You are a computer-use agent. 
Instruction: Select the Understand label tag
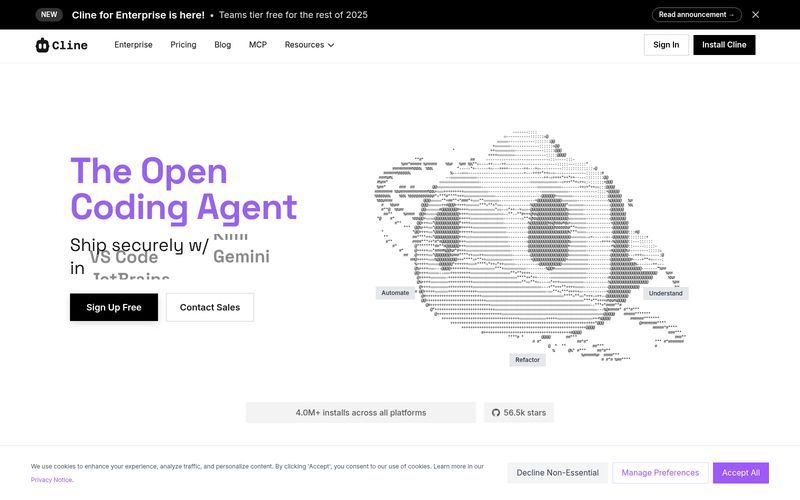coord(665,293)
